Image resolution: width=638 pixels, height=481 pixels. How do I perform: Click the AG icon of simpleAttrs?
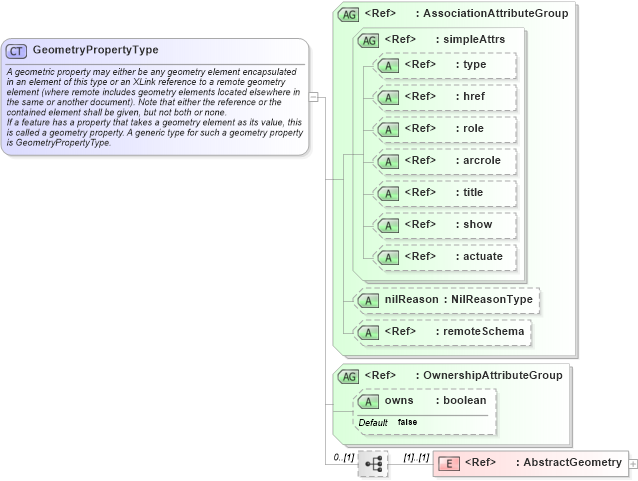[x=368, y=41]
